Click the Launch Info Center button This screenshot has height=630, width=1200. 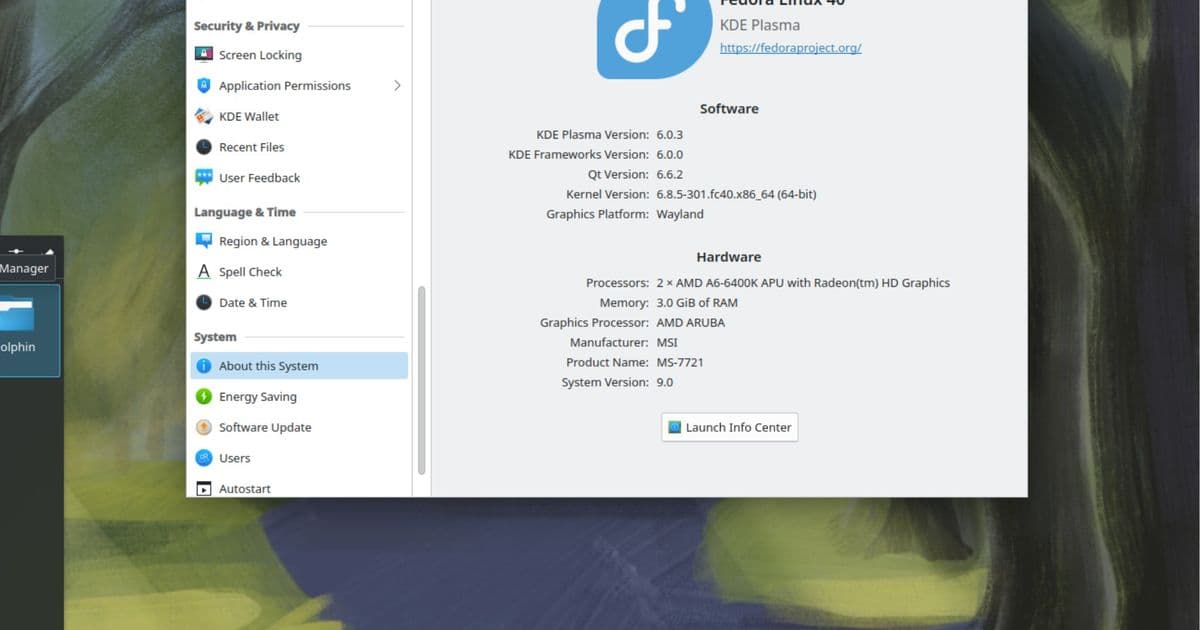click(x=730, y=427)
